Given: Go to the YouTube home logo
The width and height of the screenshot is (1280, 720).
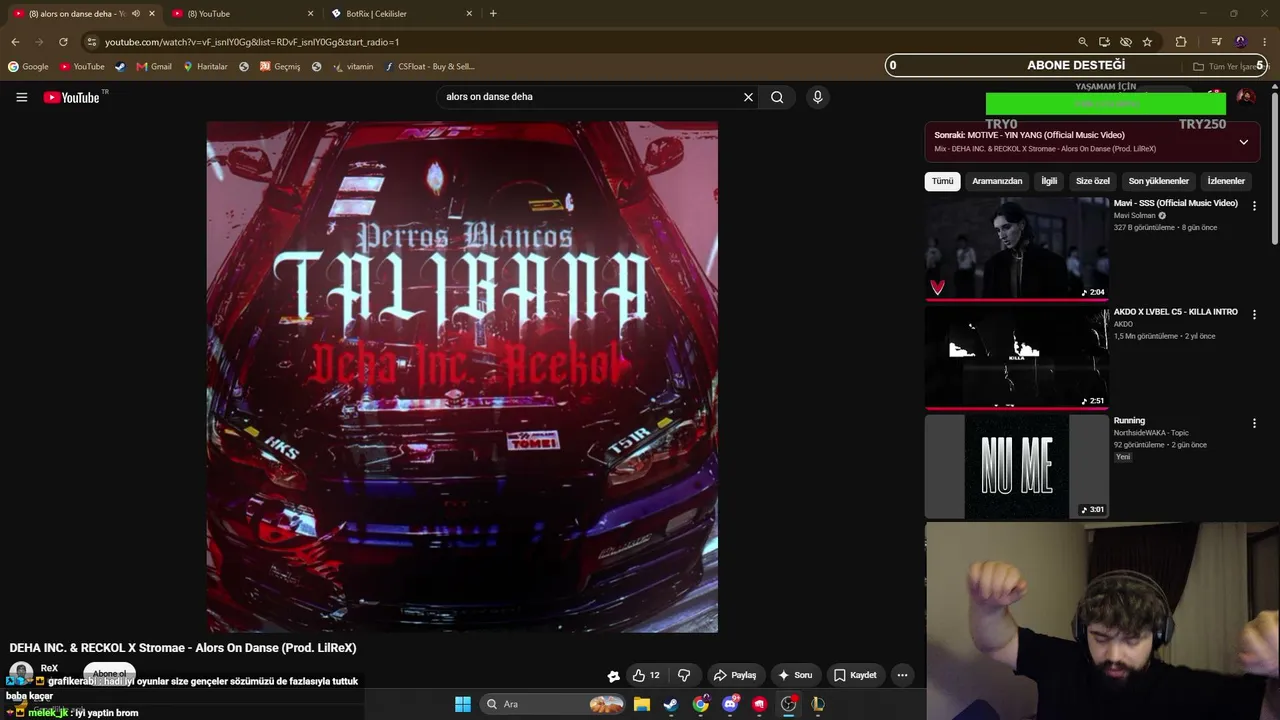Looking at the screenshot, I should pos(72,97).
